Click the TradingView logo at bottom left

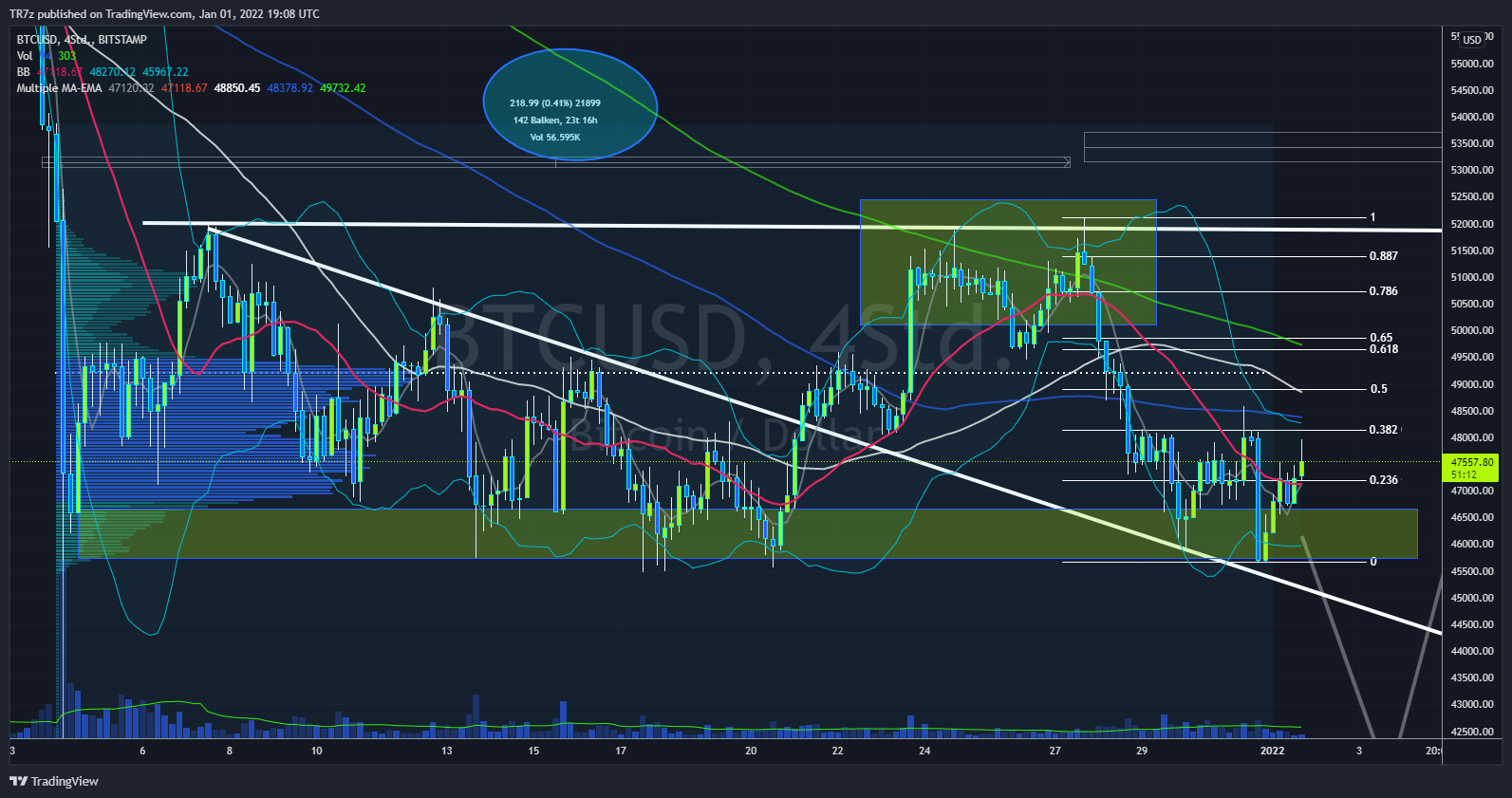point(54,781)
